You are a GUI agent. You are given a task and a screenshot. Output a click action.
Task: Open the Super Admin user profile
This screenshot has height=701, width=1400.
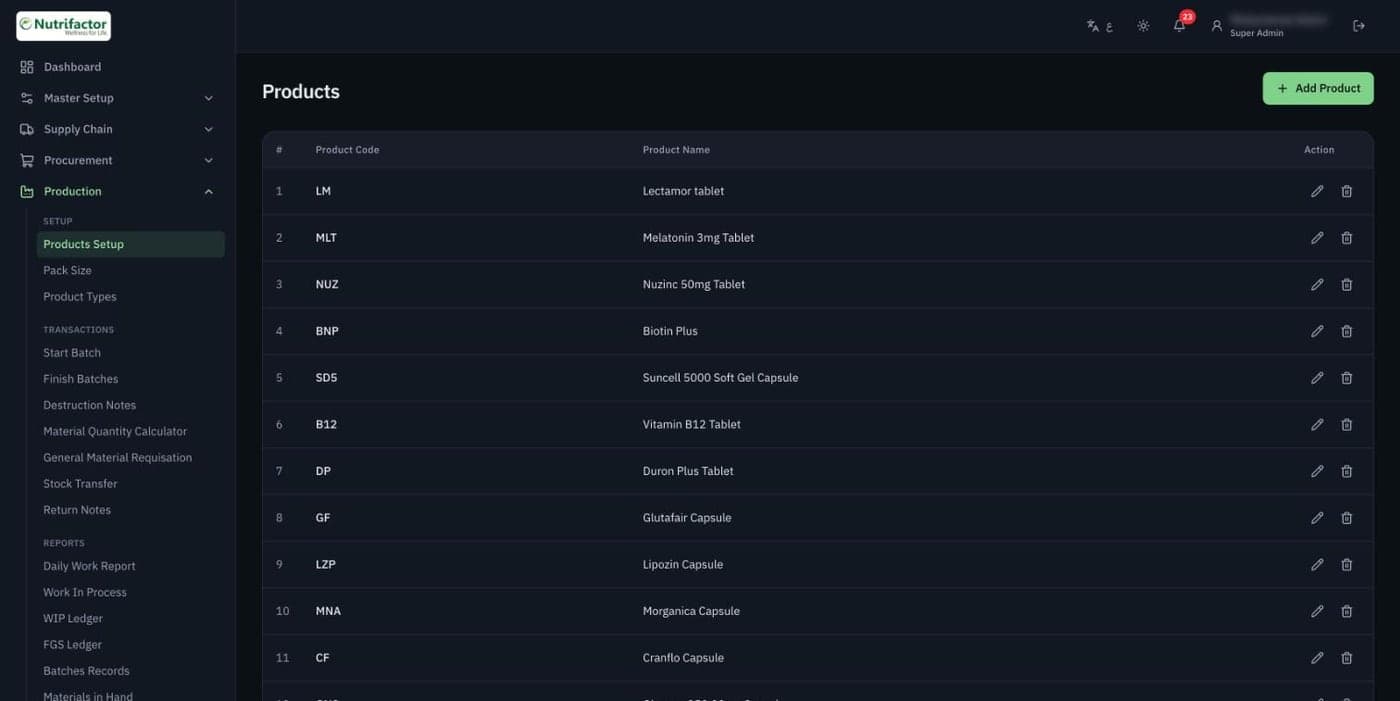click(1270, 26)
